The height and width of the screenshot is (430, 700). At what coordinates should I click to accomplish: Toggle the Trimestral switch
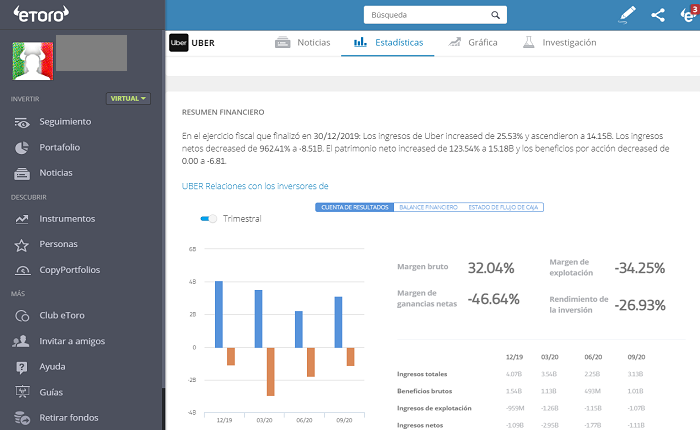pyautogui.click(x=208, y=219)
